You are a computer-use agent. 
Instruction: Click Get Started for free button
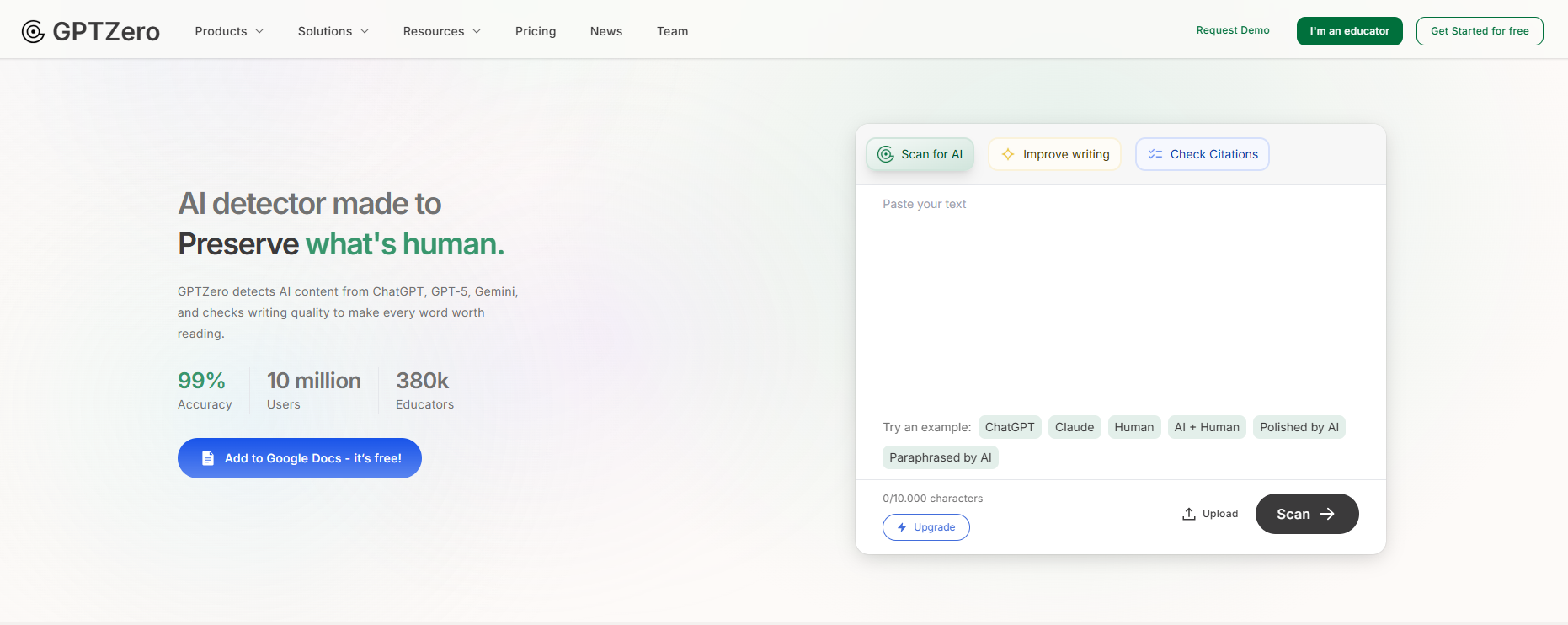pyautogui.click(x=1480, y=31)
